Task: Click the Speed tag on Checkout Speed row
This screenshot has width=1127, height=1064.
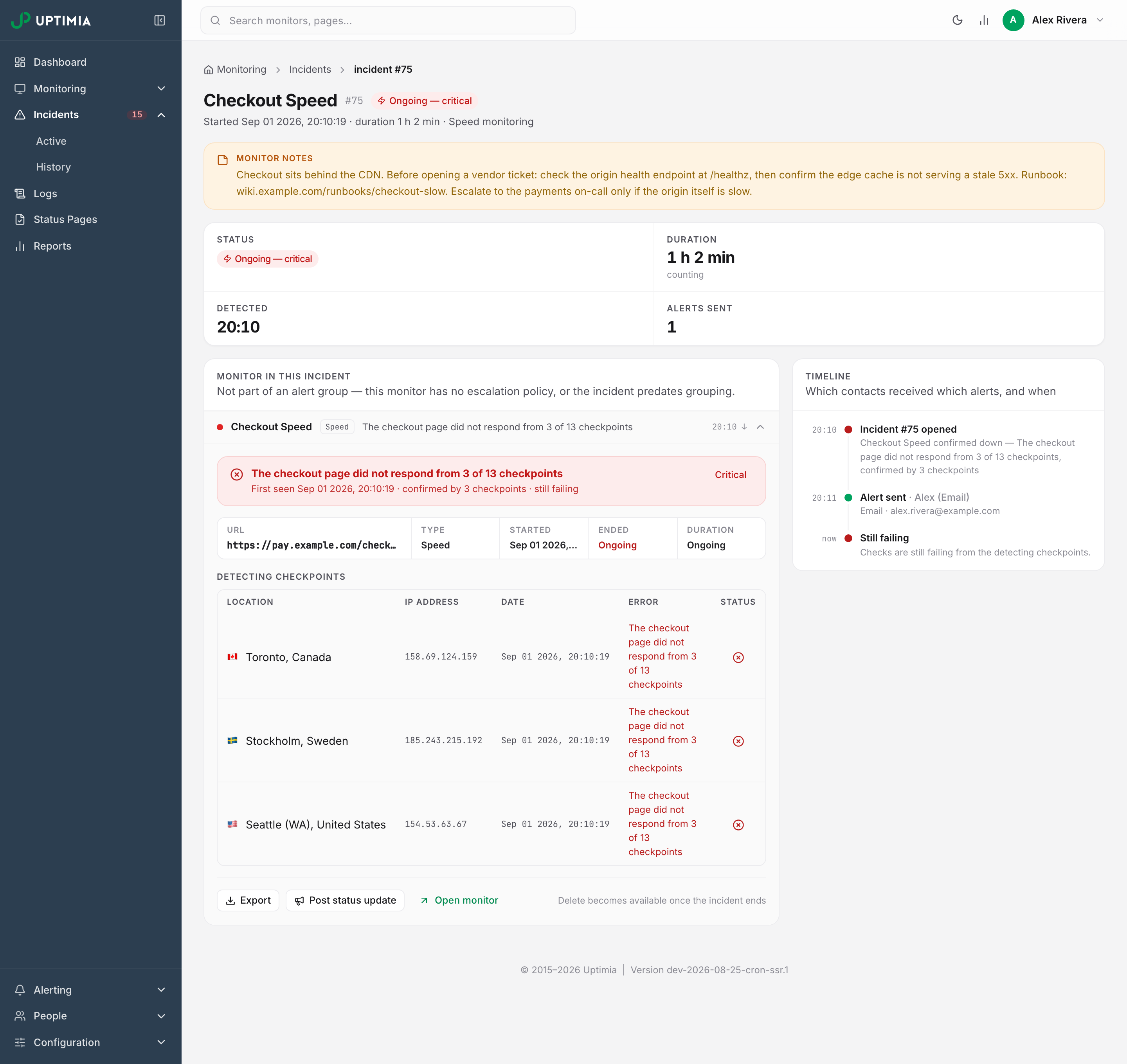Action: (x=337, y=427)
